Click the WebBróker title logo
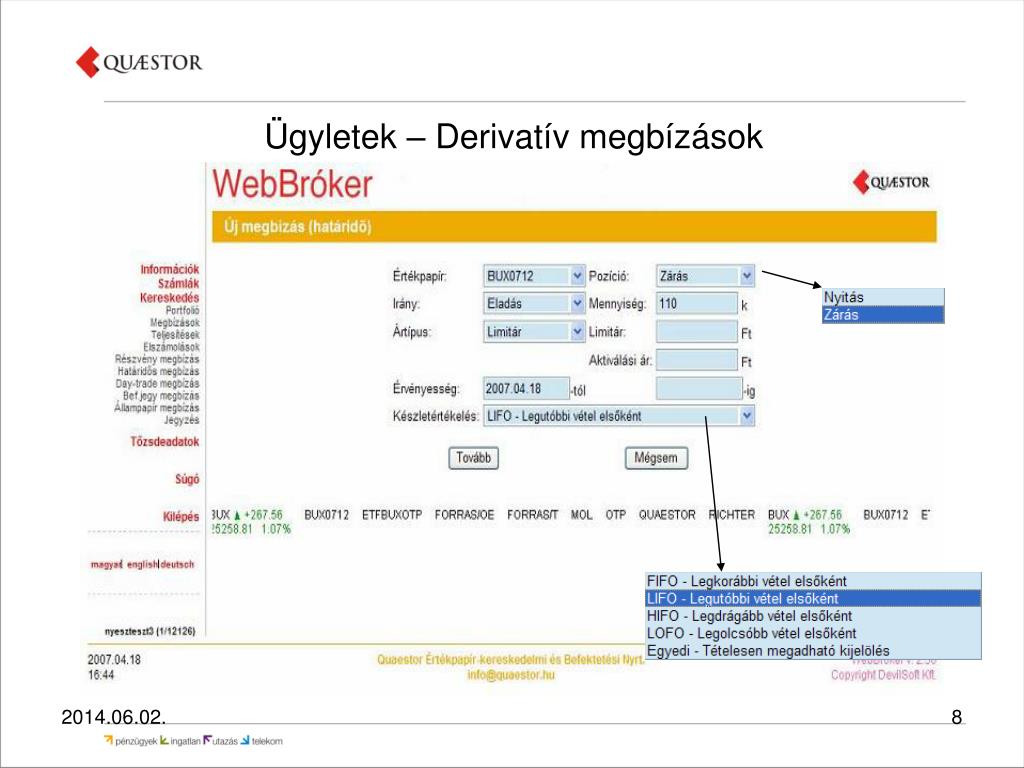Screen dimensions: 1024x768 292,184
